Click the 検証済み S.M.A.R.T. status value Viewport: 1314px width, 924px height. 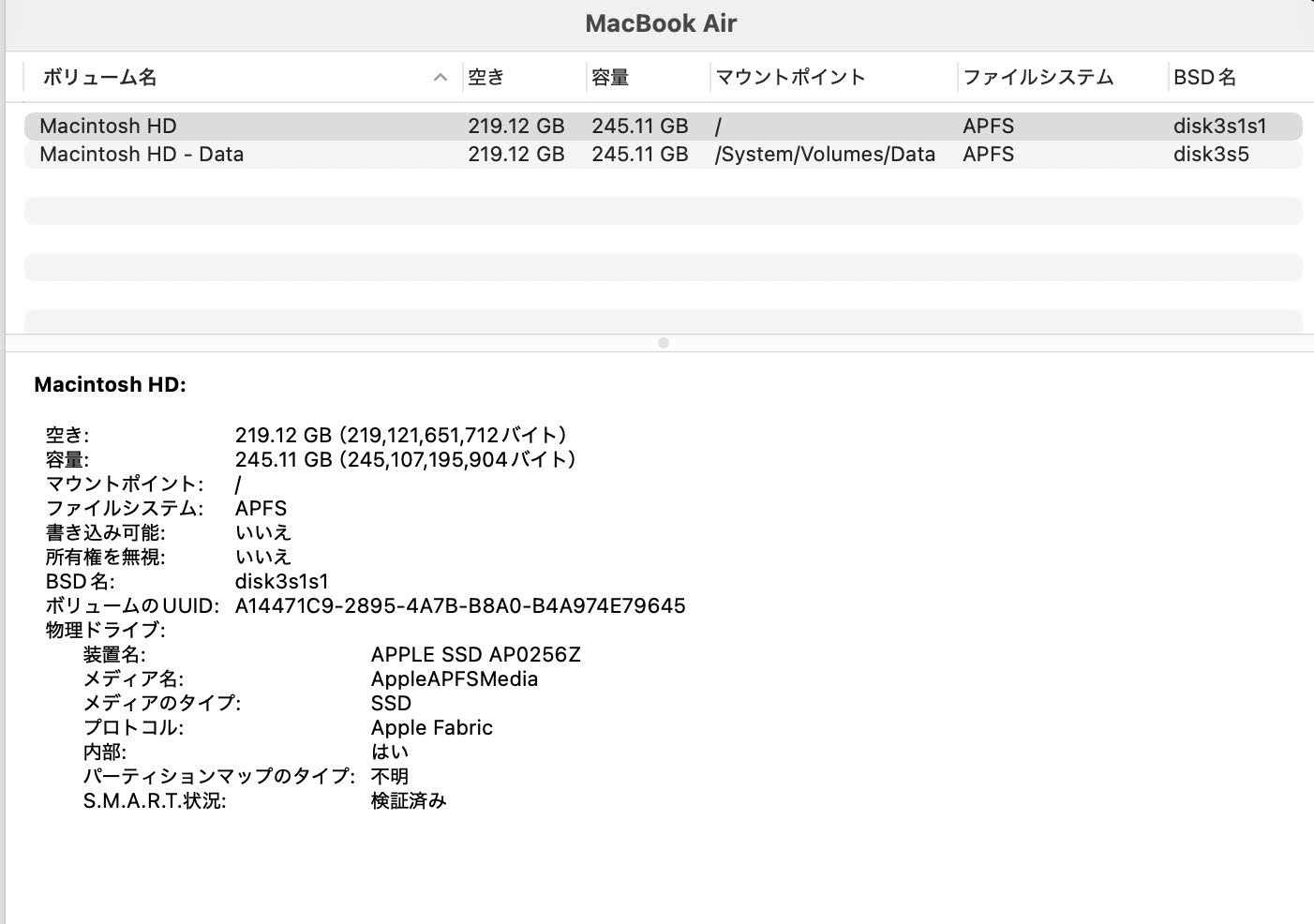tap(409, 800)
